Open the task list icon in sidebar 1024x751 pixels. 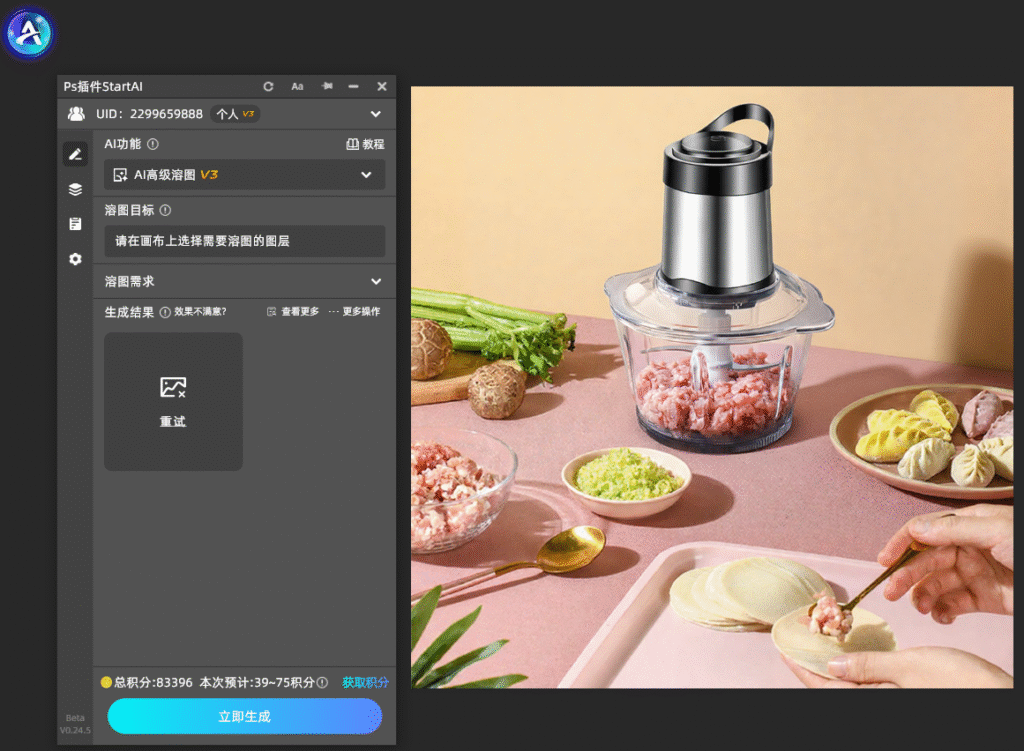point(76,224)
